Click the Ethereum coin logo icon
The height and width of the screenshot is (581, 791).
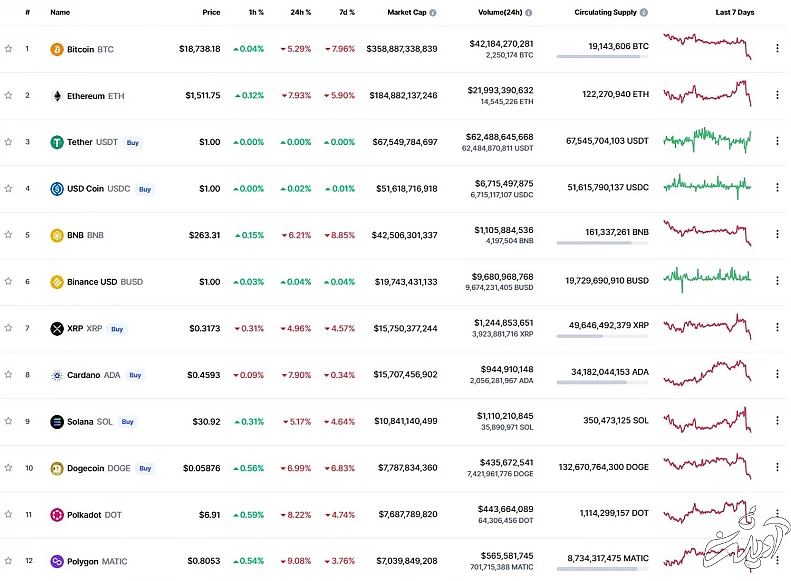57,96
